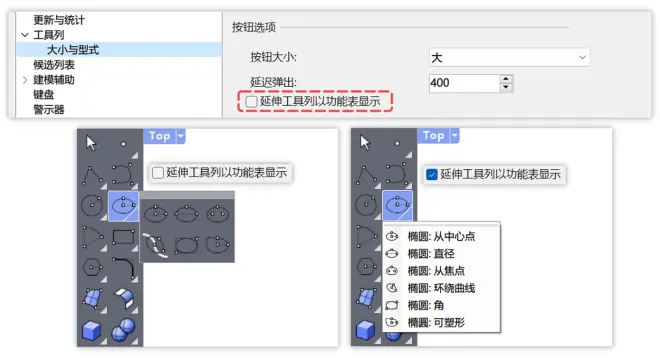Increase 延迟弹出 value with up arrow
This screenshot has height=360, width=660.
point(506,79)
